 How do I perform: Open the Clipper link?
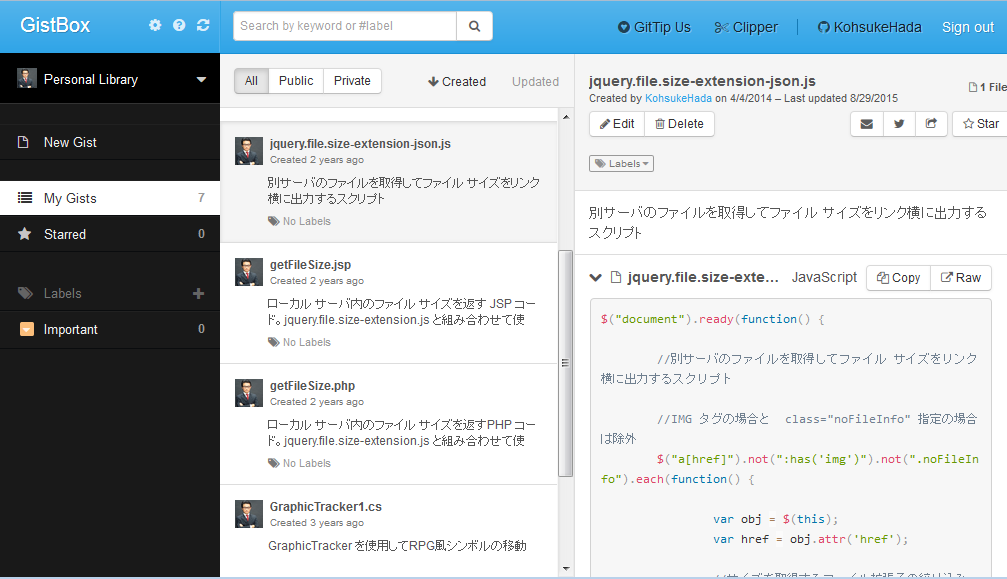point(746,27)
